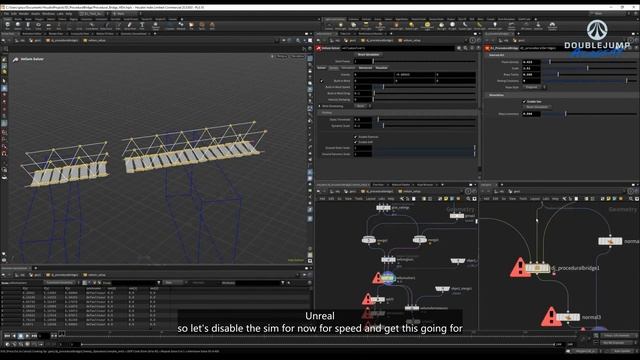Click Reset Simulation under Enable Sim

click(x=536, y=107)
